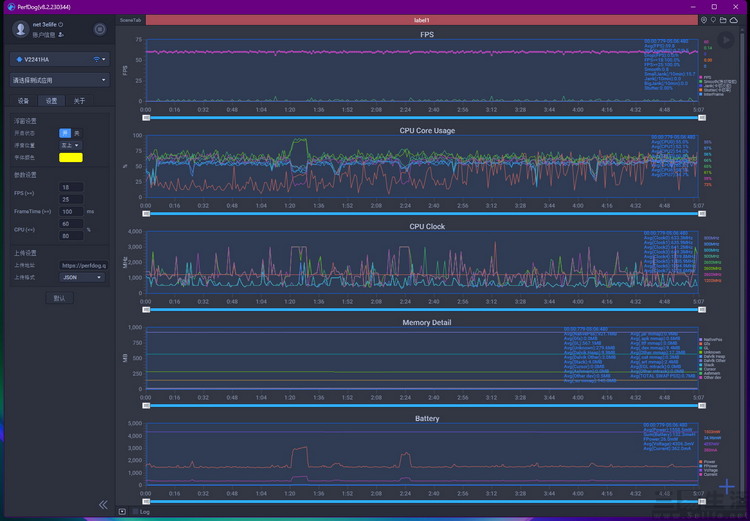Click the 默认 default button
This screenshot has width=750, height=521.
(x=59, y=298)
